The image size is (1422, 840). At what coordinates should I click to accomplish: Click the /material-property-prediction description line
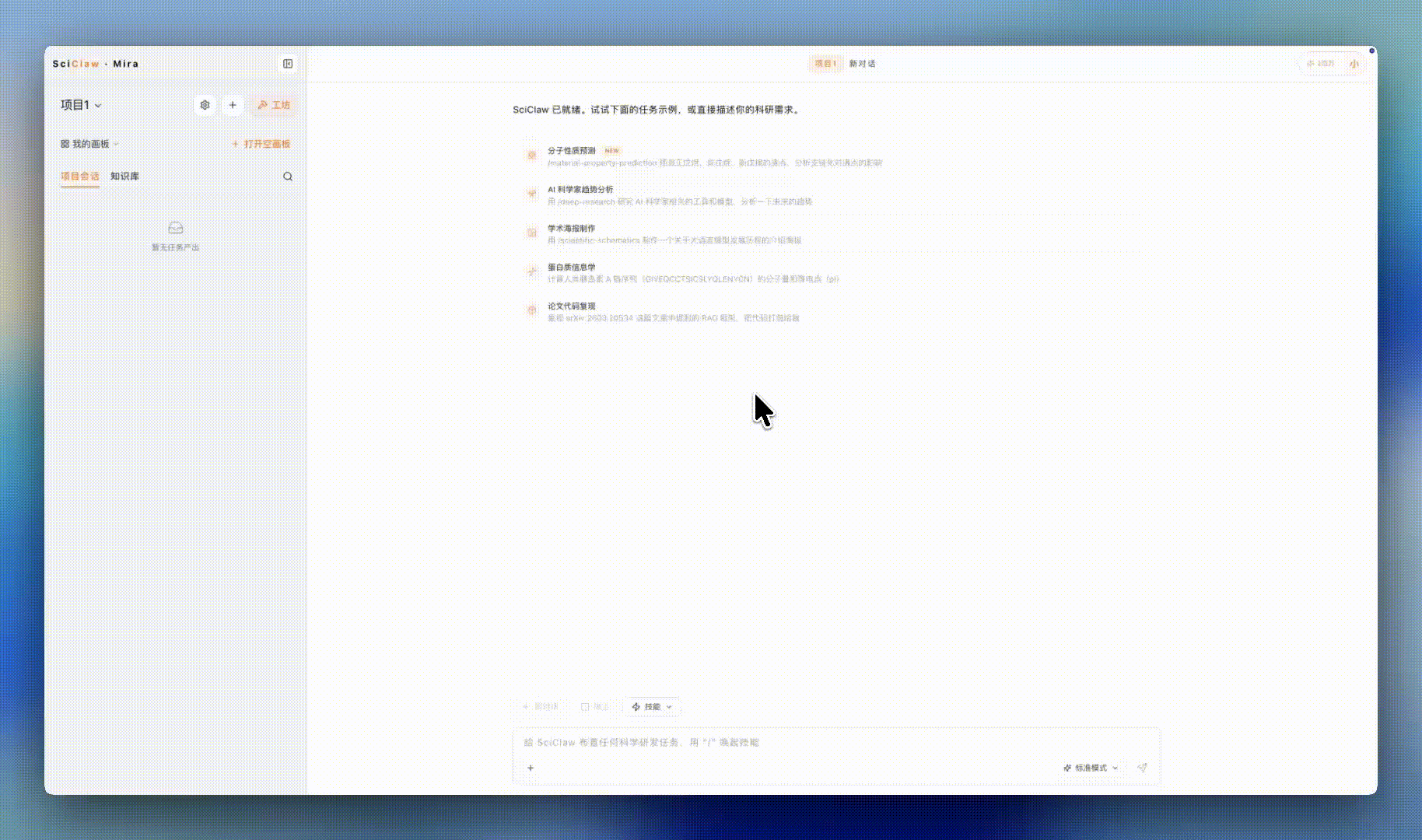(x=715, y=163)
